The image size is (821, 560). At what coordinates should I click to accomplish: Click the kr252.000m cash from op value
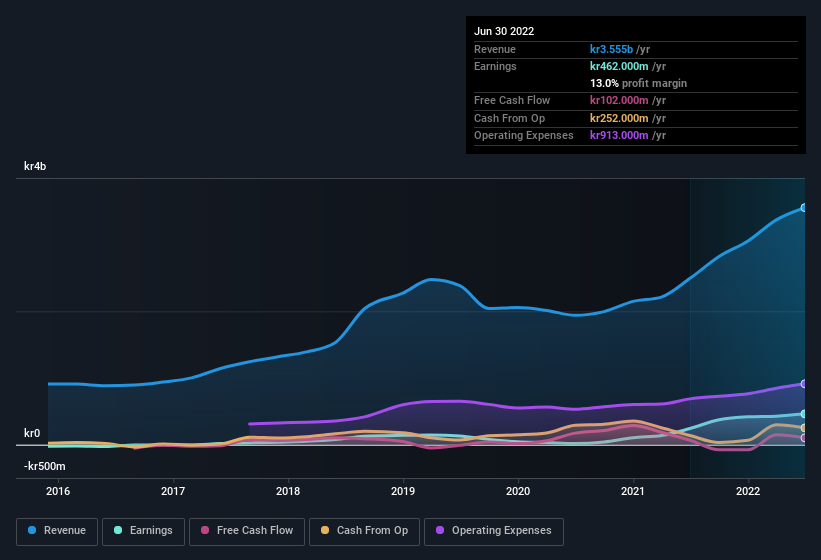click(x=619, y=118)
